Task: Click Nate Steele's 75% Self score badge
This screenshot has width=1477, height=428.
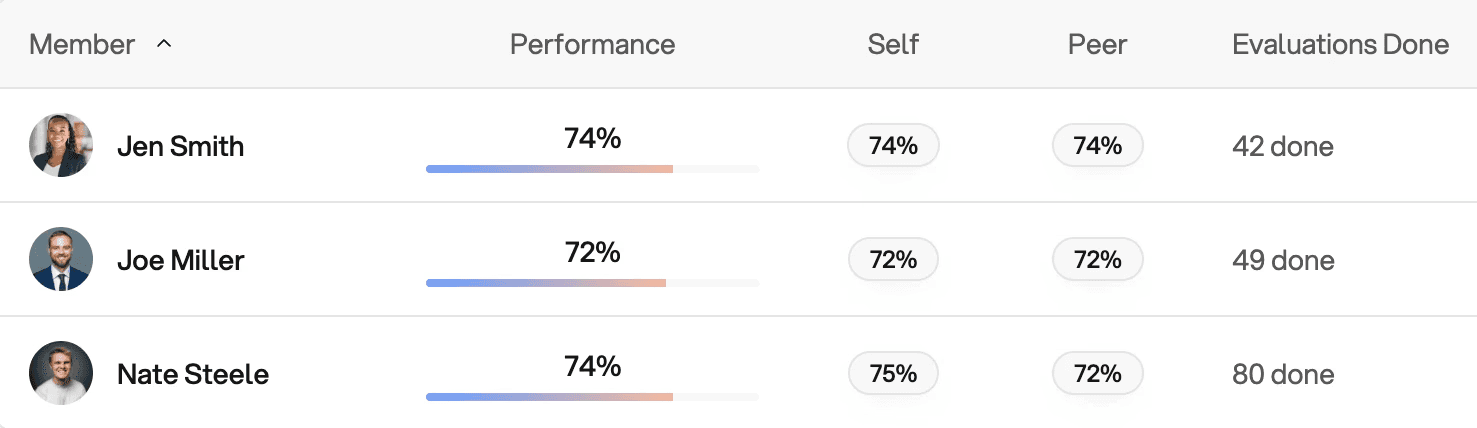Action: coord(893,374)
